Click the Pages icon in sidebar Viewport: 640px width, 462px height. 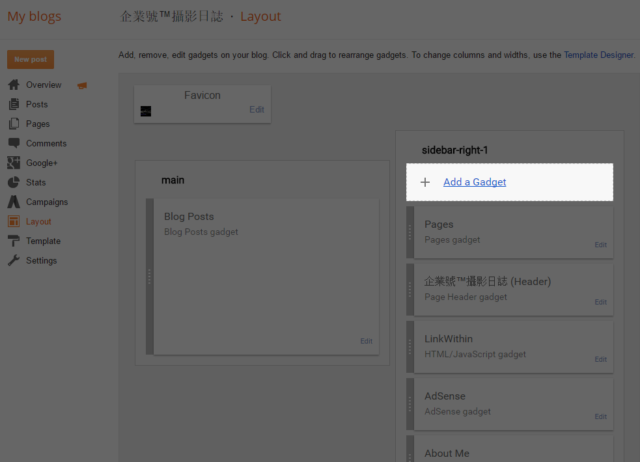pyautogui.click(x=13, y=124)
